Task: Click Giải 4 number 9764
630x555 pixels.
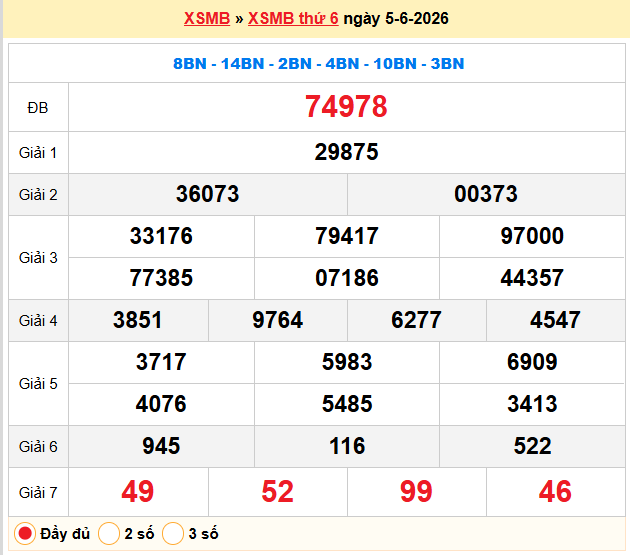Action: pos(278,320)
